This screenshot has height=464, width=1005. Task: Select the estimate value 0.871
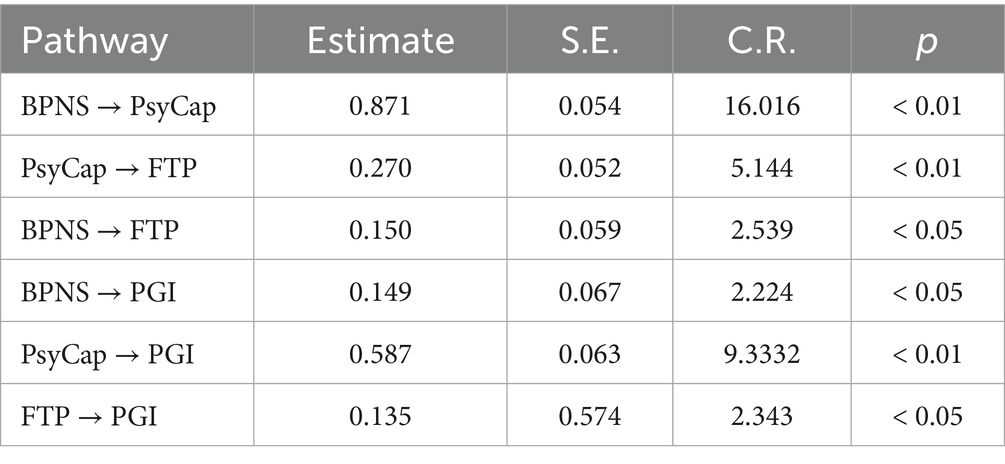(x=380, y=105)
